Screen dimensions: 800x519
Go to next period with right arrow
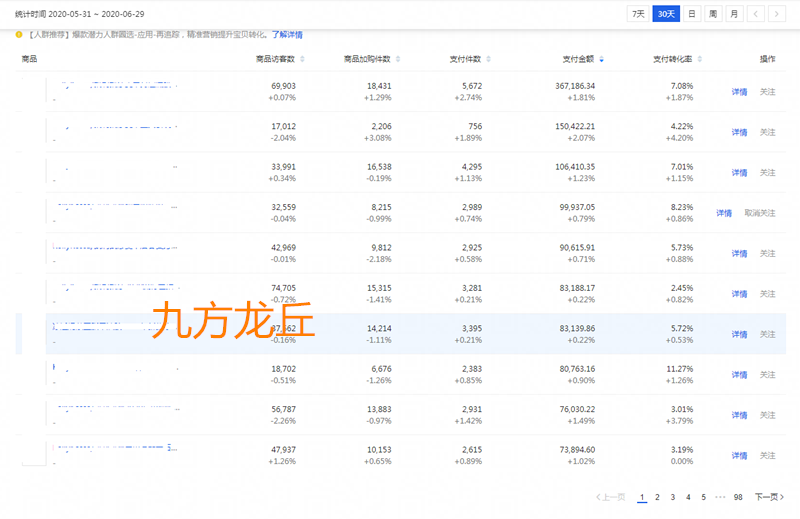[x=777, y=14]
